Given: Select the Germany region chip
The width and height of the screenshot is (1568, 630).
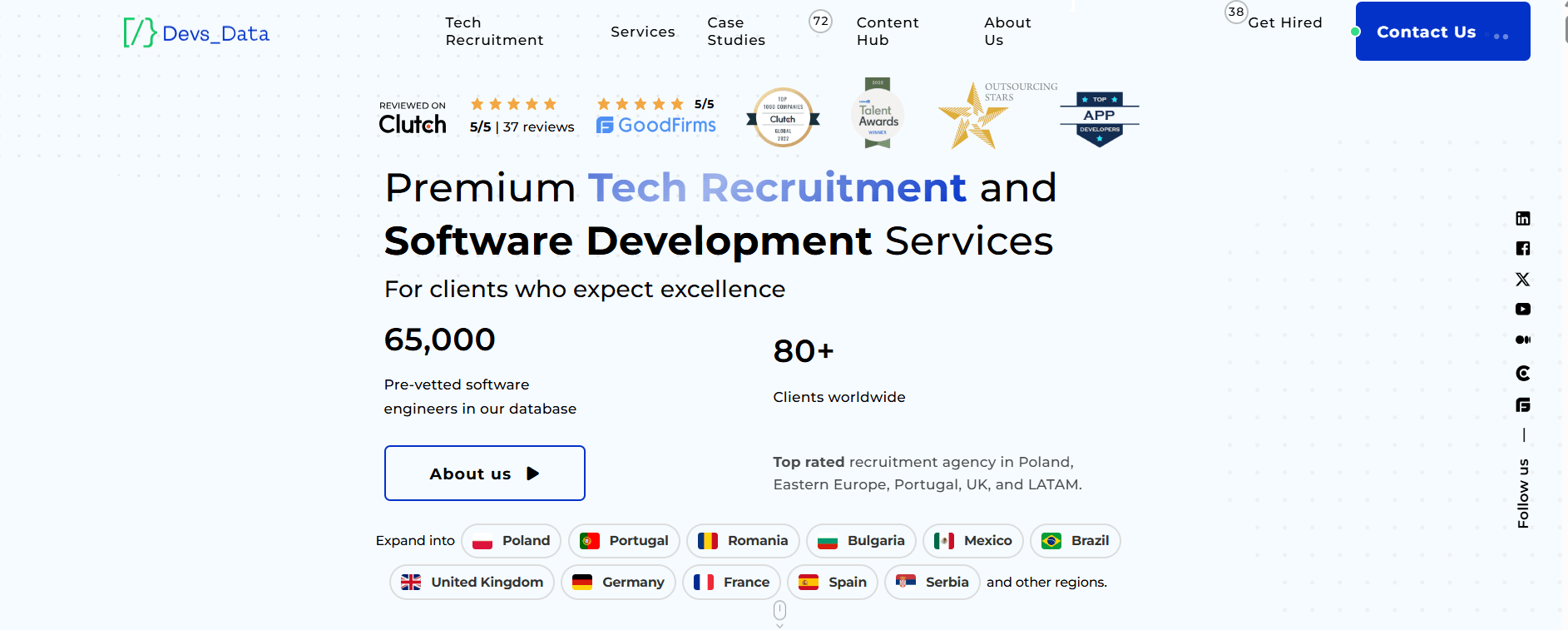Looking at the screenshot, I should 618,583.
